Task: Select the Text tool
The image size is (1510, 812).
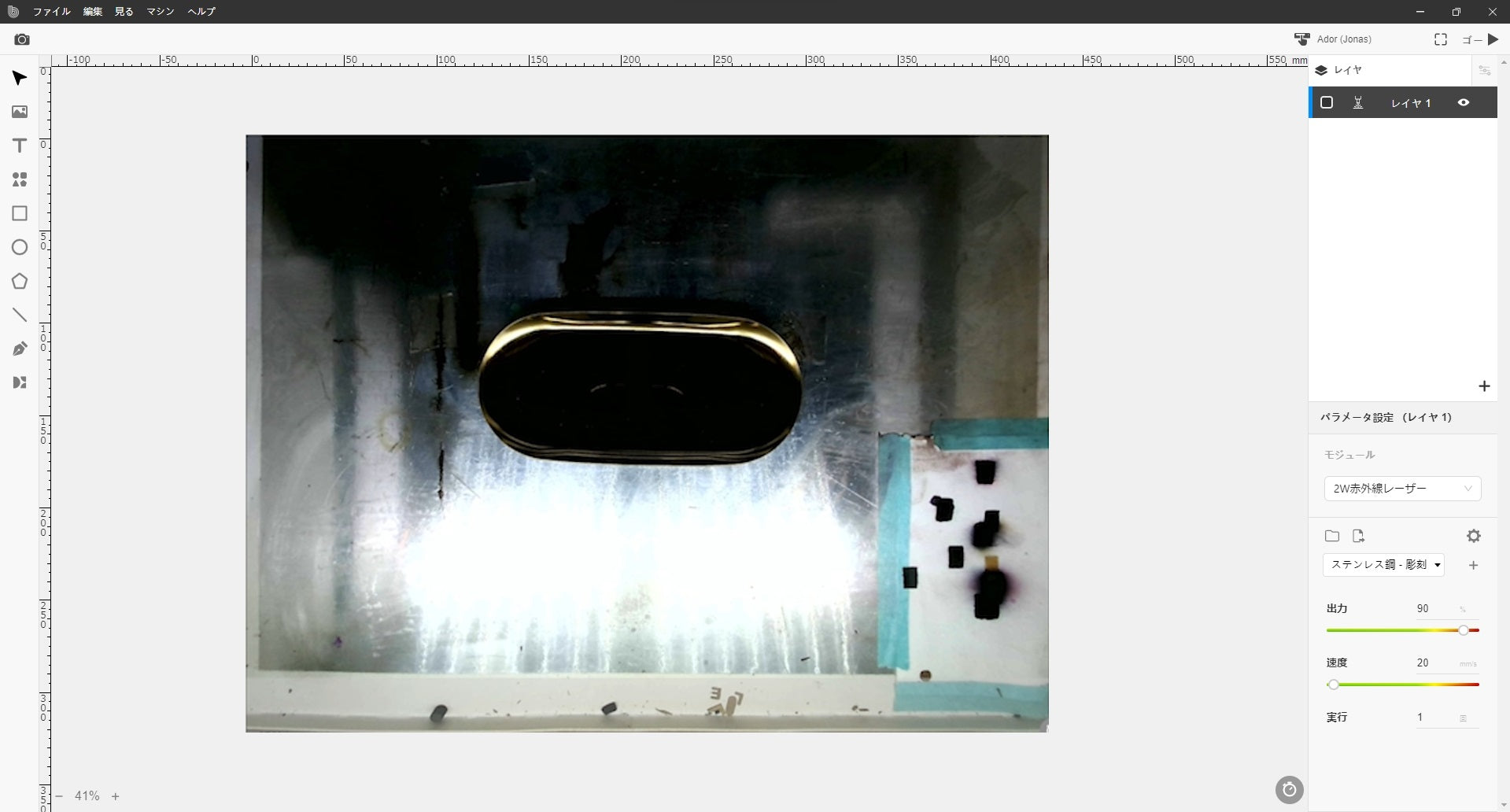Action: [x=20, y=146]
